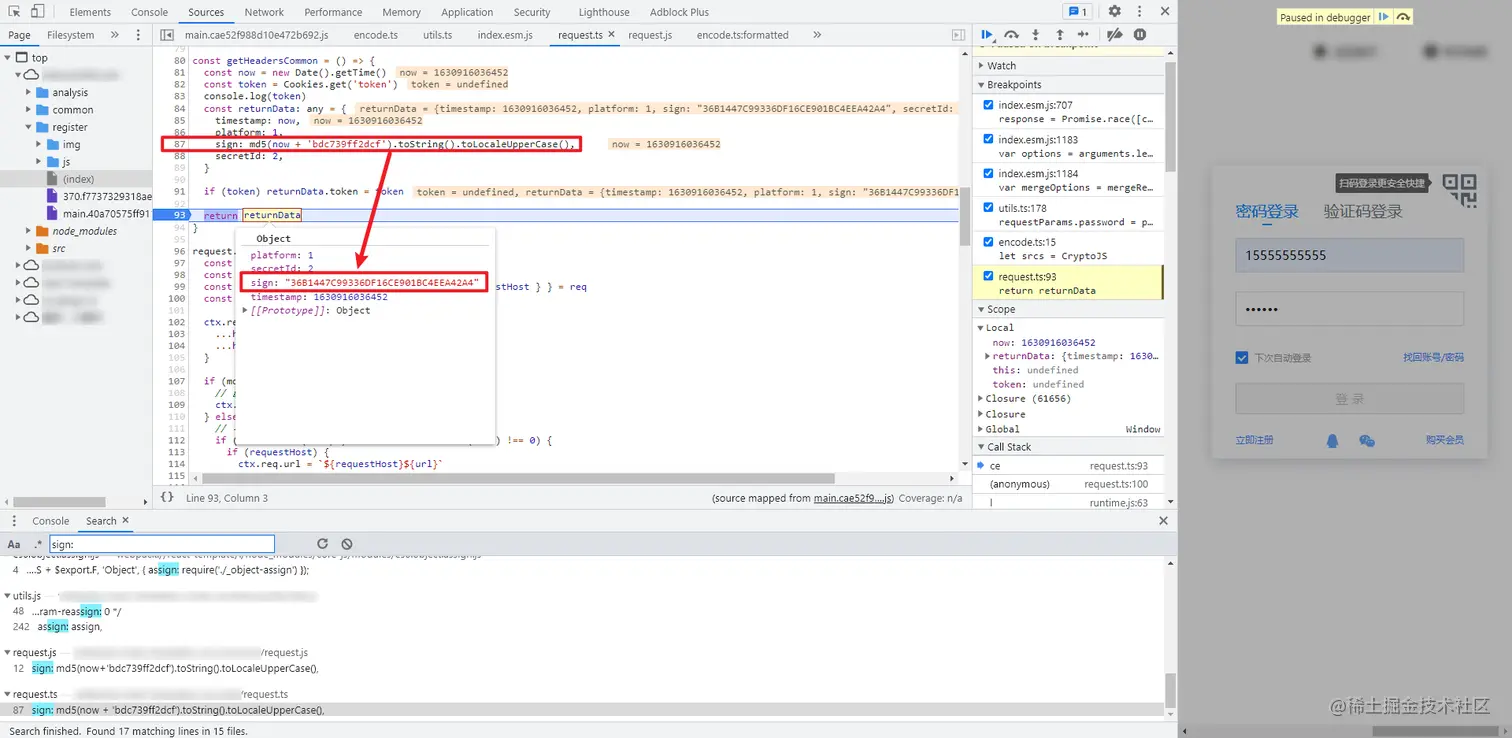Toggle the auto-login checkbox on login form
The width and height of the screenshot is (1512, 738).
click(x=1242, y=358)
